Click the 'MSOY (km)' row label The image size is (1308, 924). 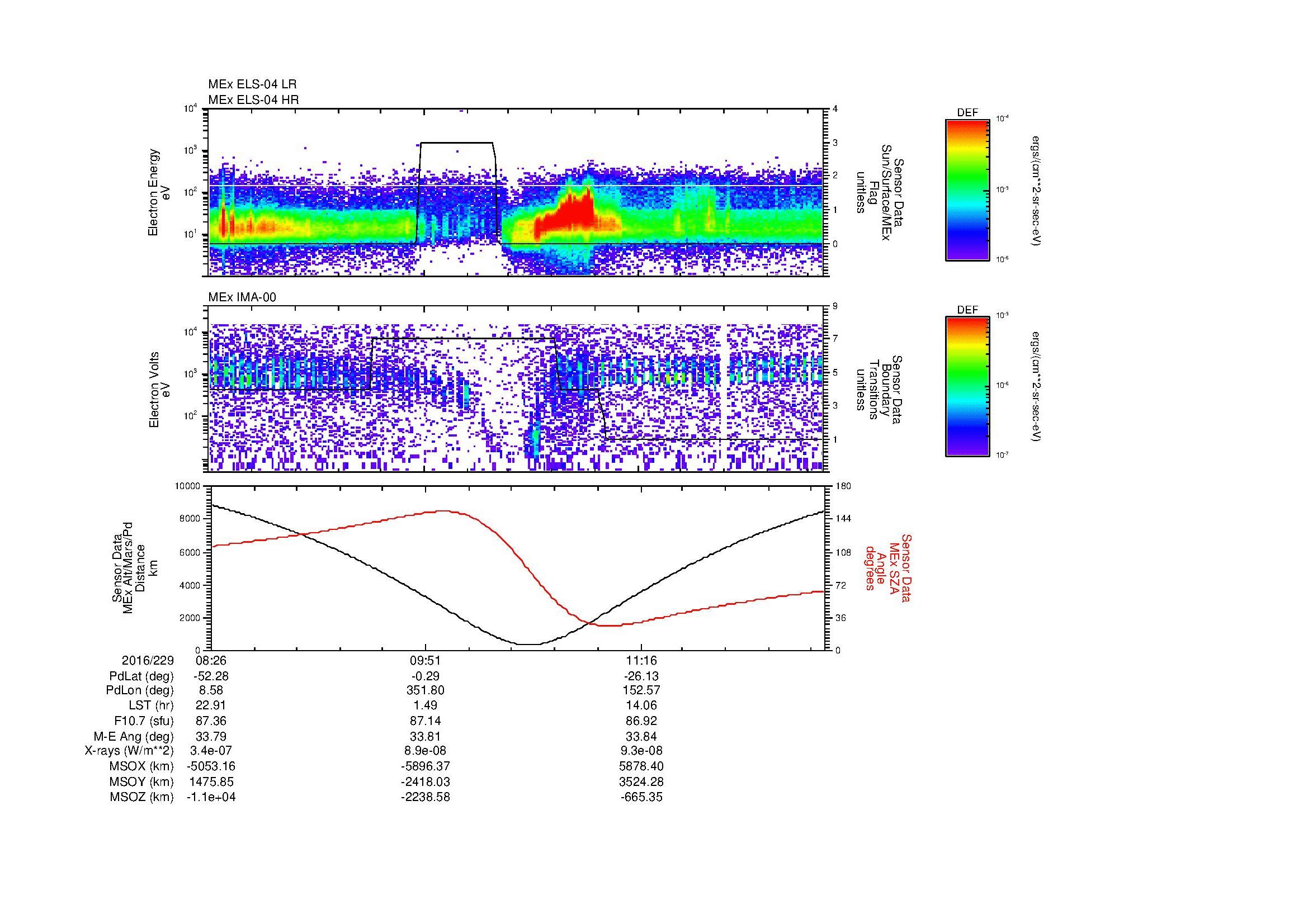tap(142, 781)
